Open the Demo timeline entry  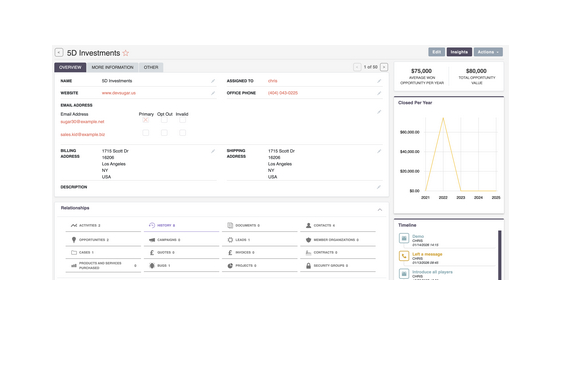click(x=418, y=236)
